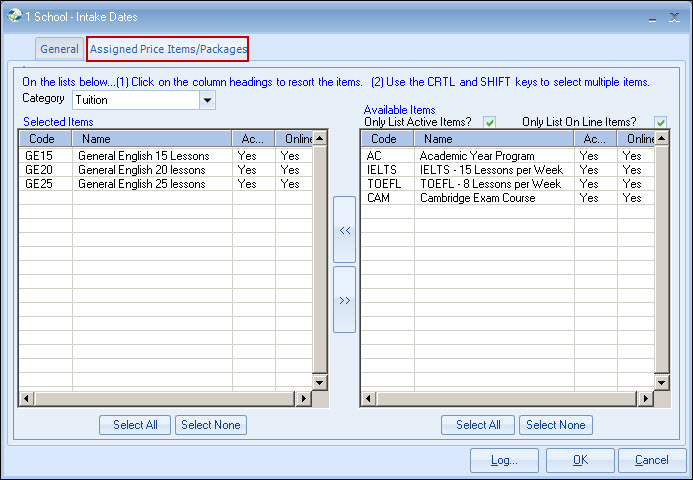Move items left with the << button
This screenshot has width=693, height=480.
tap(344, 230)
